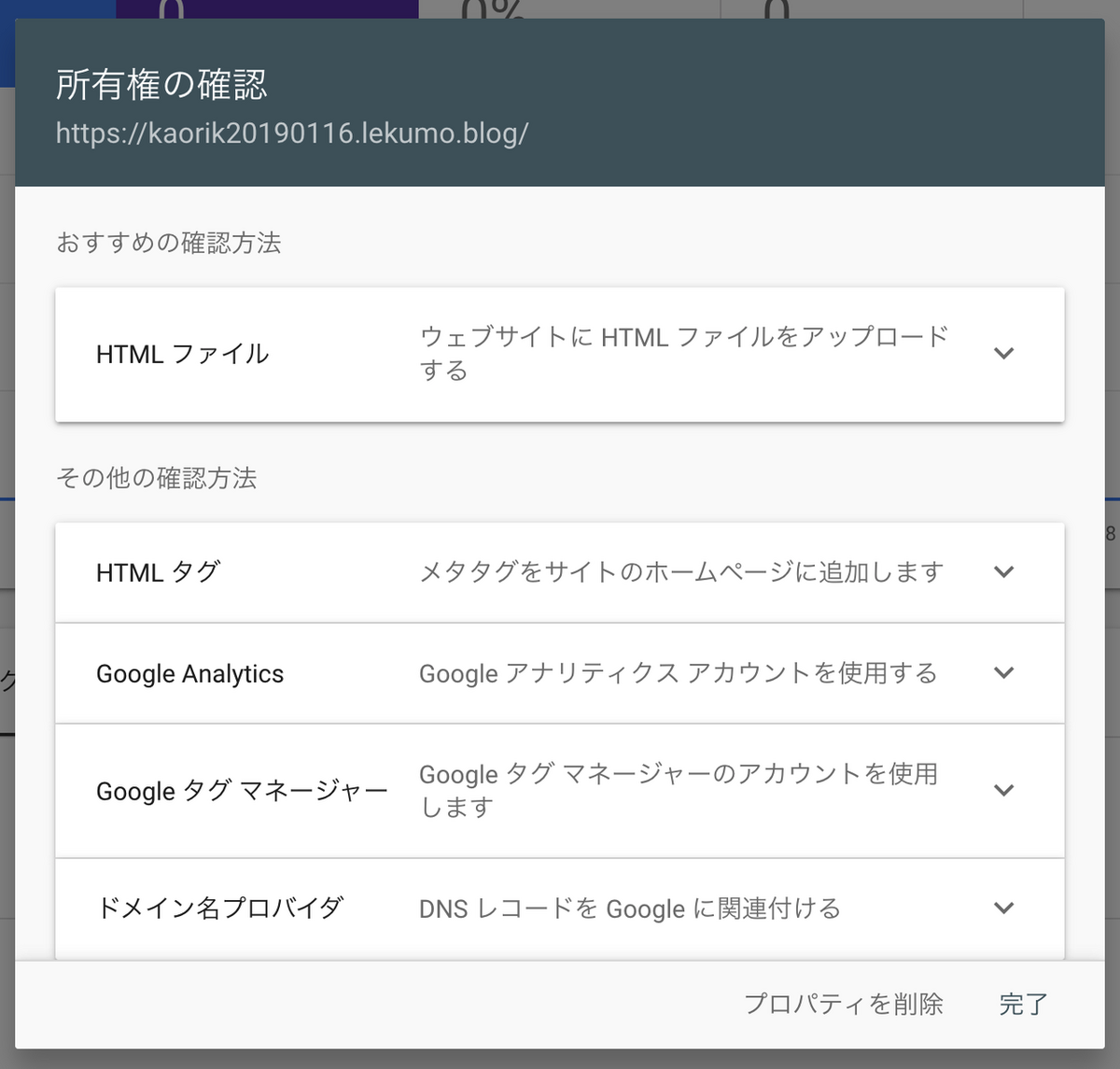This screenshot has width=1120, height=1069.
Task: Click the Google タグ マネージャーのアカウントを使用します description
Action: pos(679,790)
